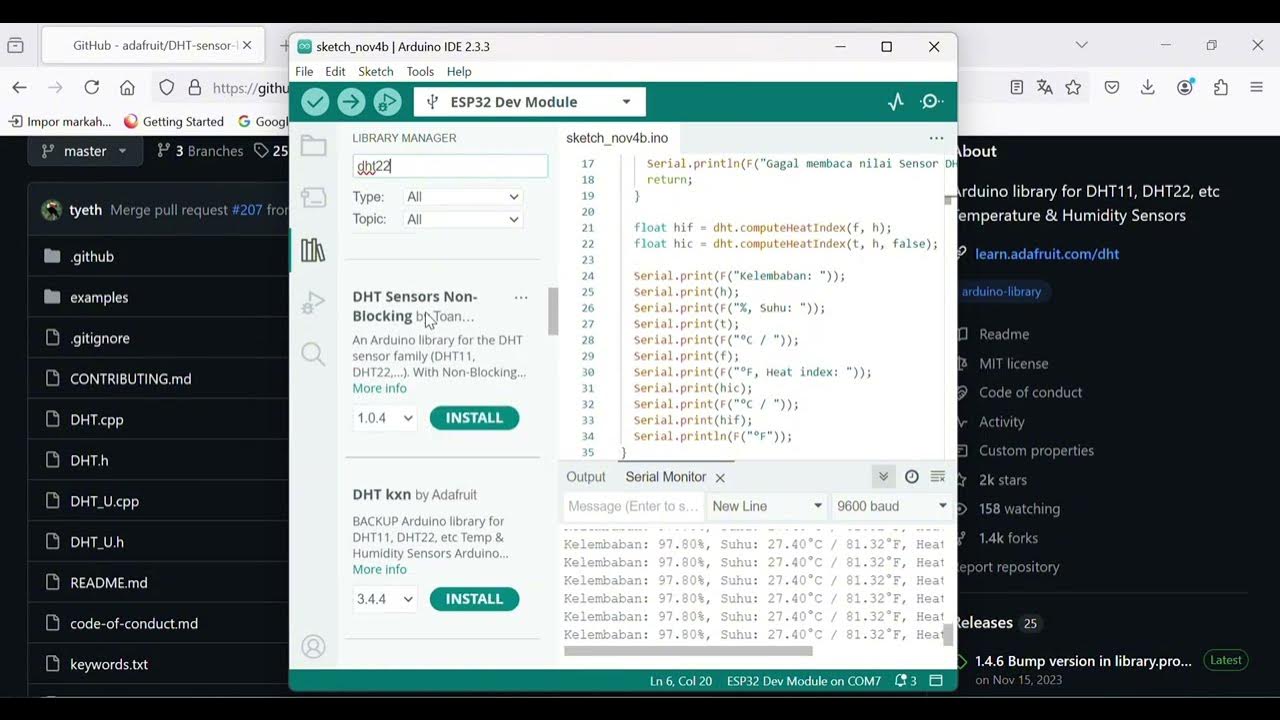The image size is (1280, 720).
Task: Click the Serial Monitor message input
Action: (x=633, y=506)
